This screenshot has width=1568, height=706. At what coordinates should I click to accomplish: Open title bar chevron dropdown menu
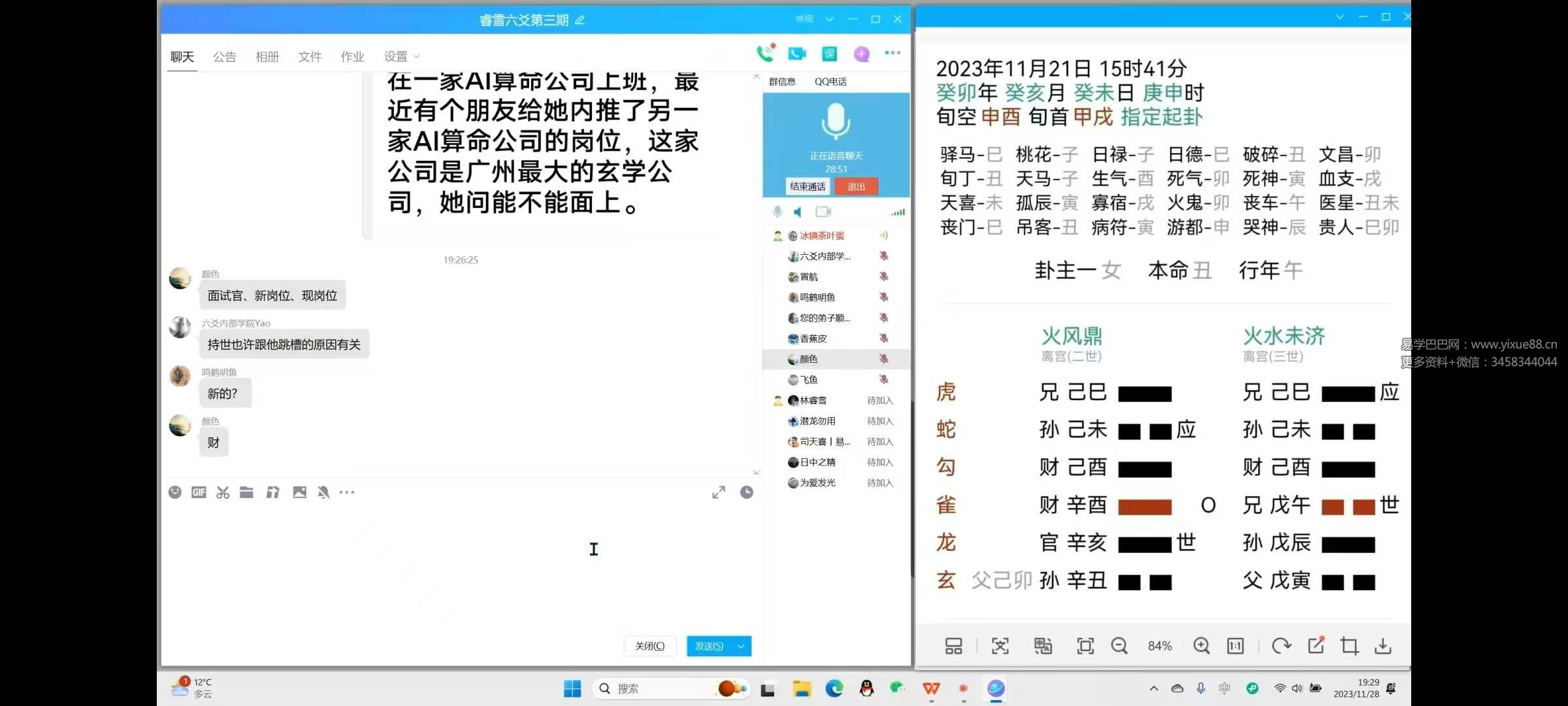(x=829, y=19)
